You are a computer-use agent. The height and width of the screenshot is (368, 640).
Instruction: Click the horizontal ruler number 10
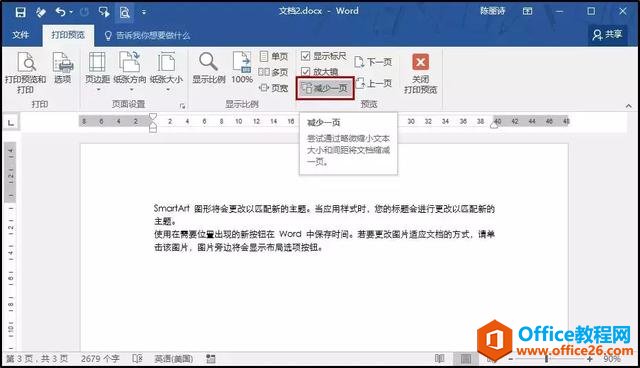[238, 122]
